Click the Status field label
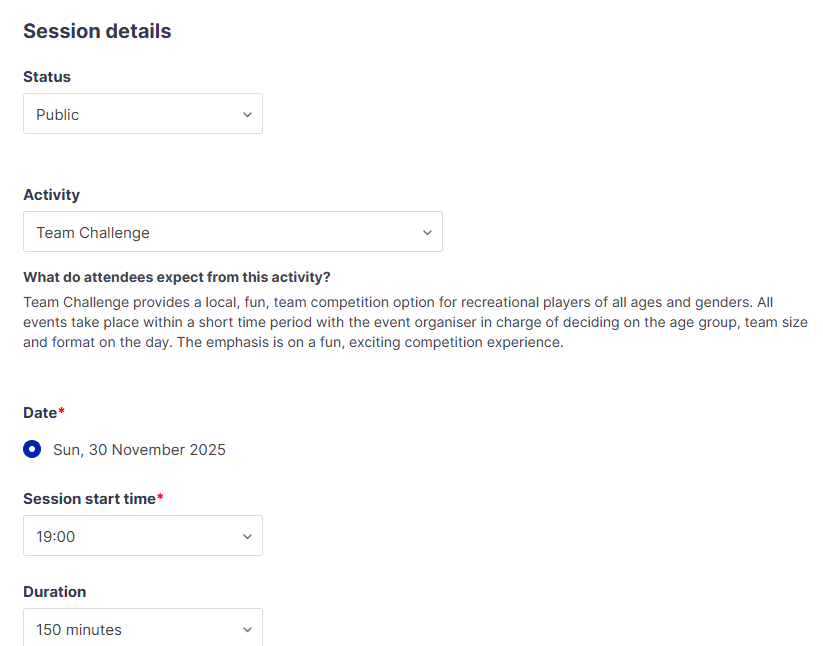Viewport: 823px width, 646px height. [47, 77]
